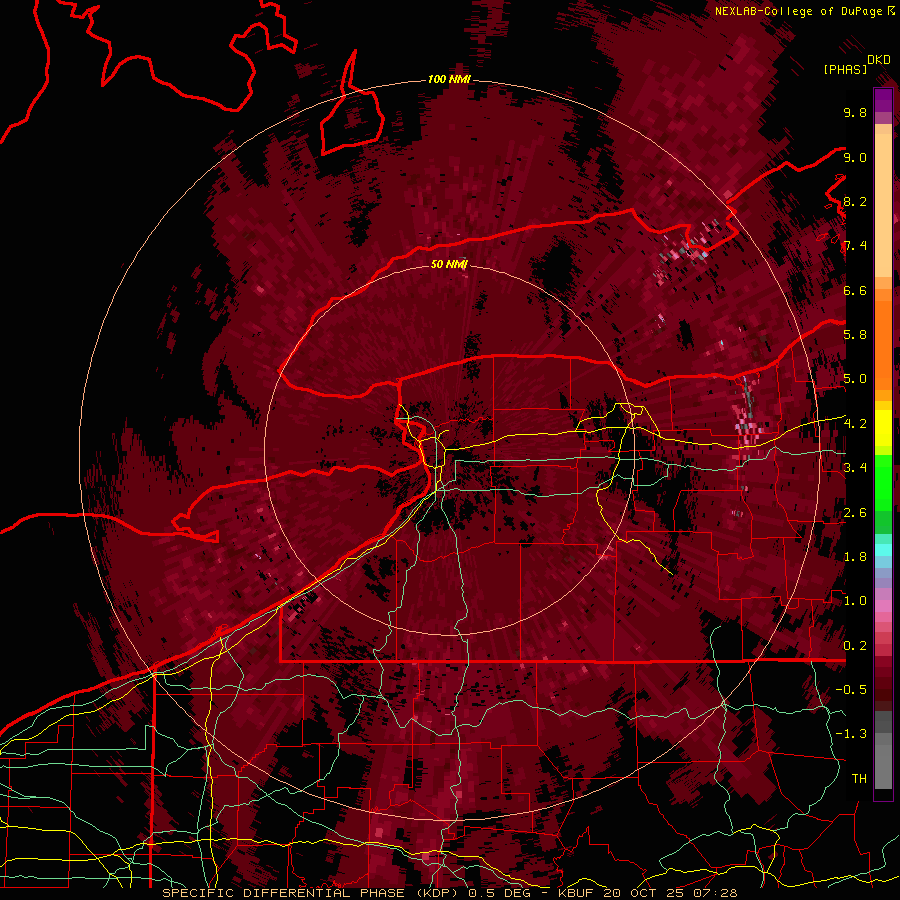The height and width of the screenshot is (900, 900).
Task: Pick the 6.6 scale value
Action: 855,290
